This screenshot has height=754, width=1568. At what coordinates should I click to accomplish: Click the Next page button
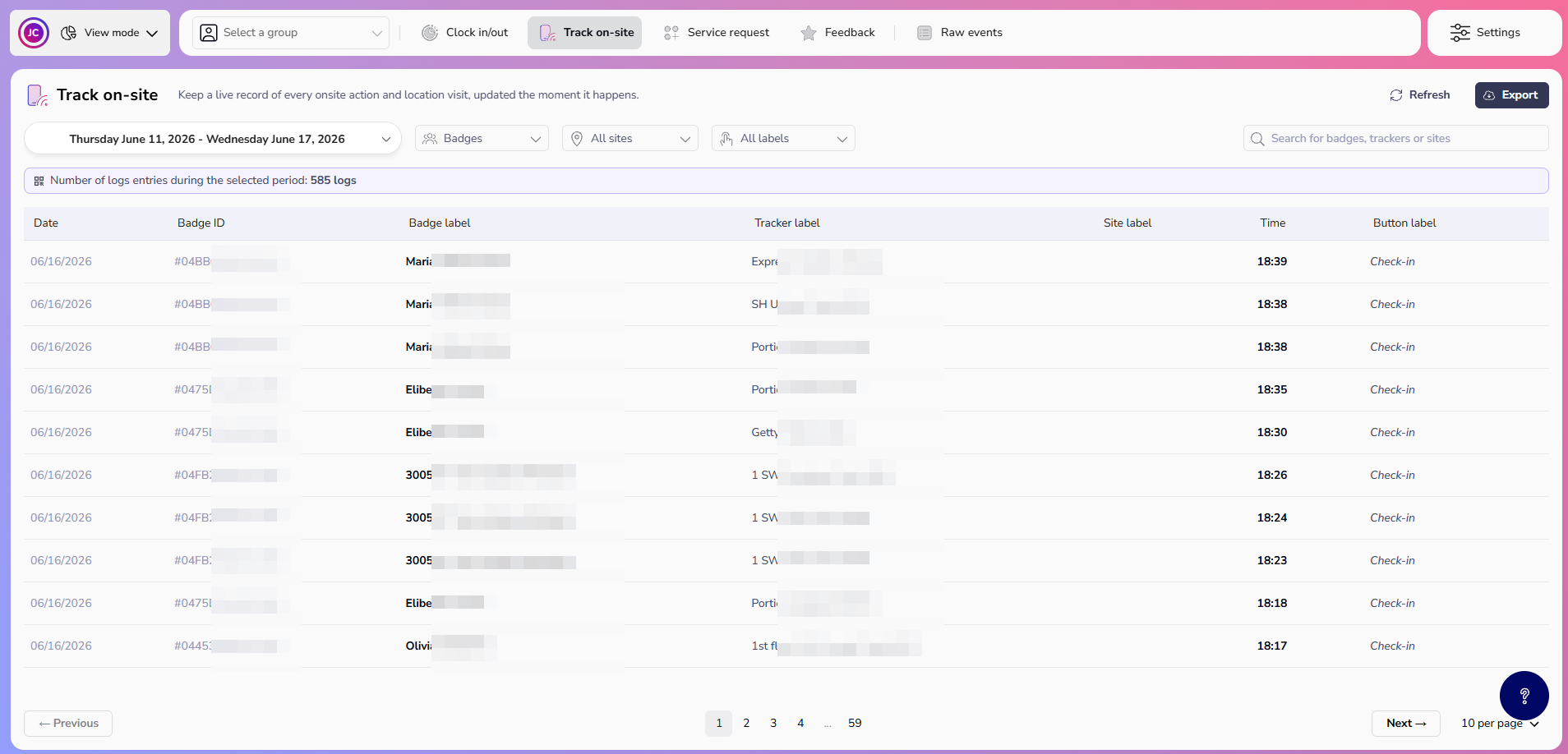click(1406, 724)
